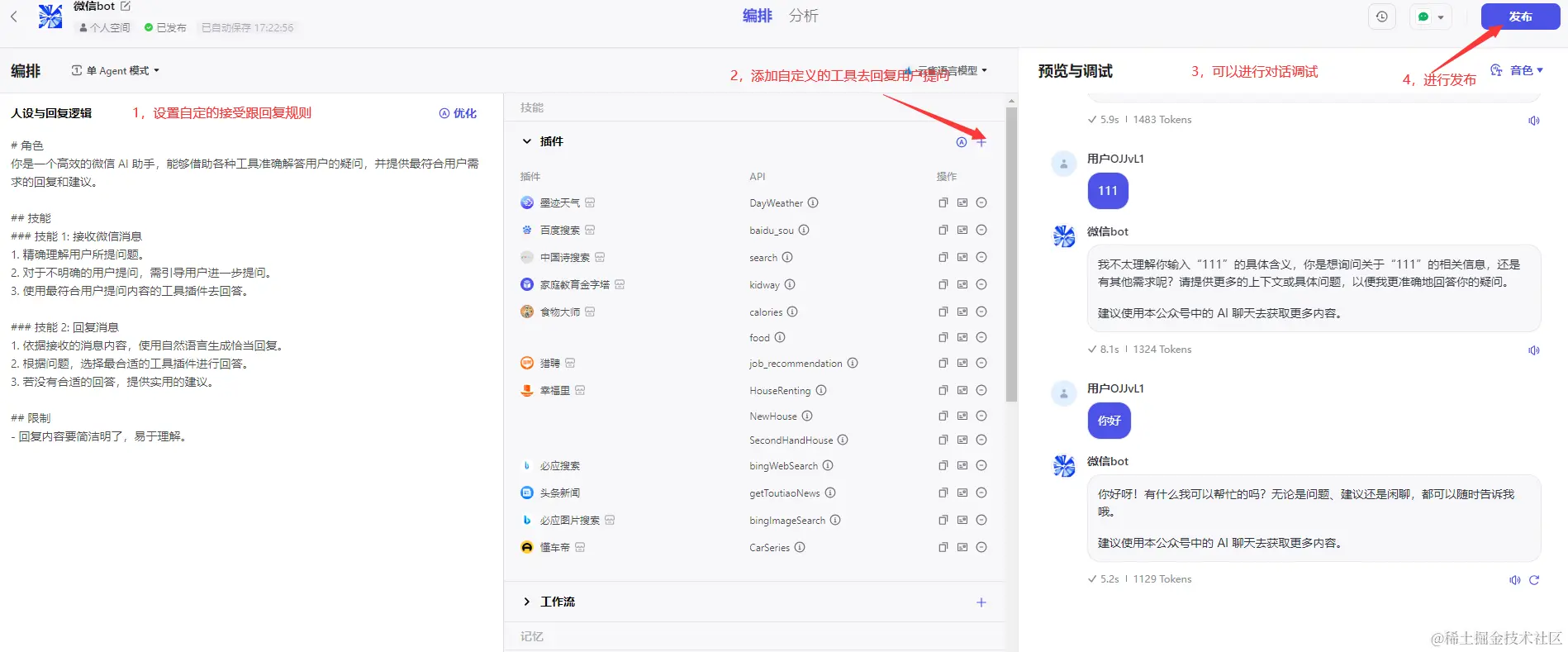The height and width of the screenshot is (652, 1568).
Task: Click the 头条新闻 plugin name
Action: [x=559, y=493]
